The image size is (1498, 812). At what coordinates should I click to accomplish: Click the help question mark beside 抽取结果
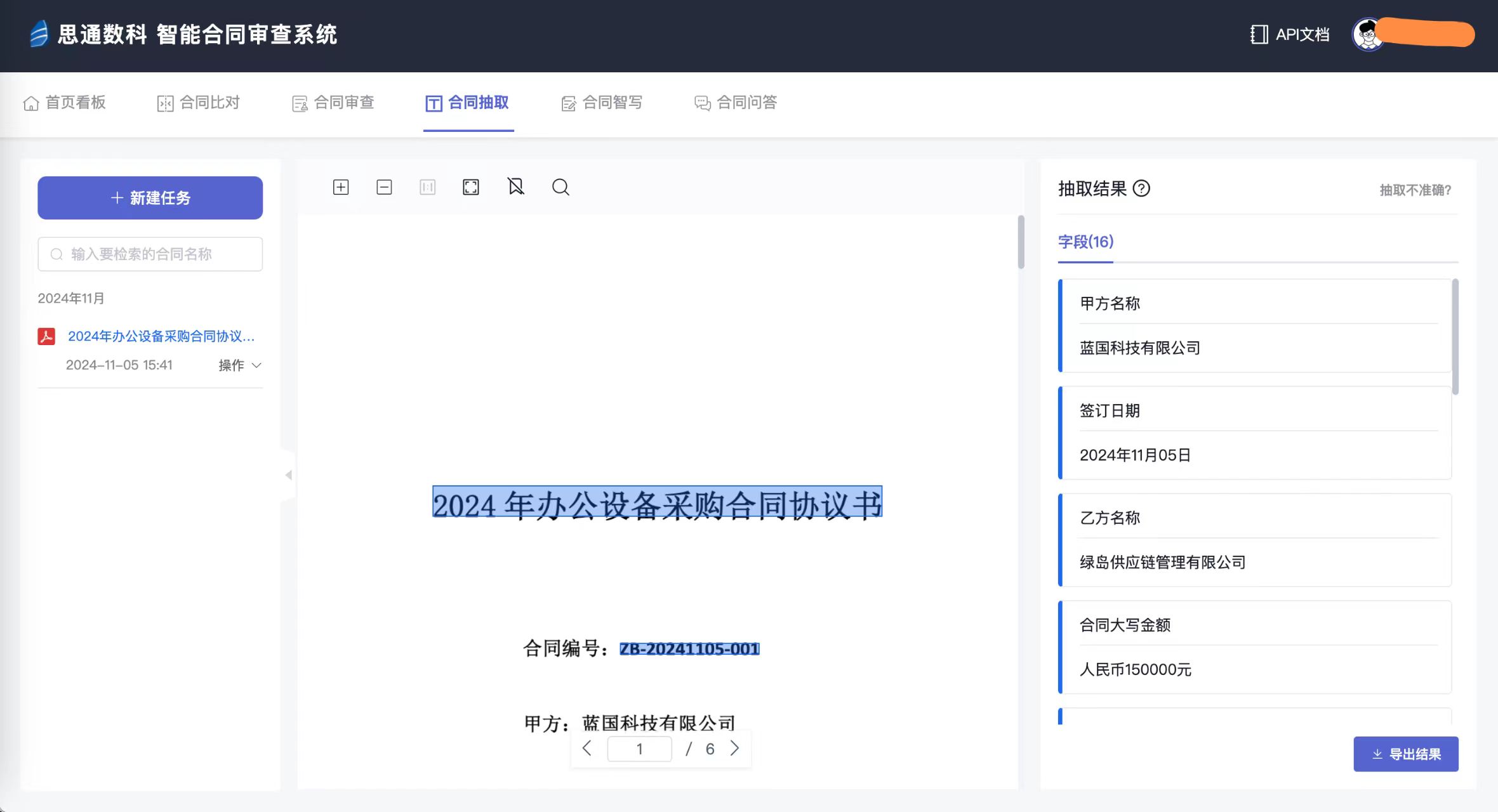pos(1141,188)
